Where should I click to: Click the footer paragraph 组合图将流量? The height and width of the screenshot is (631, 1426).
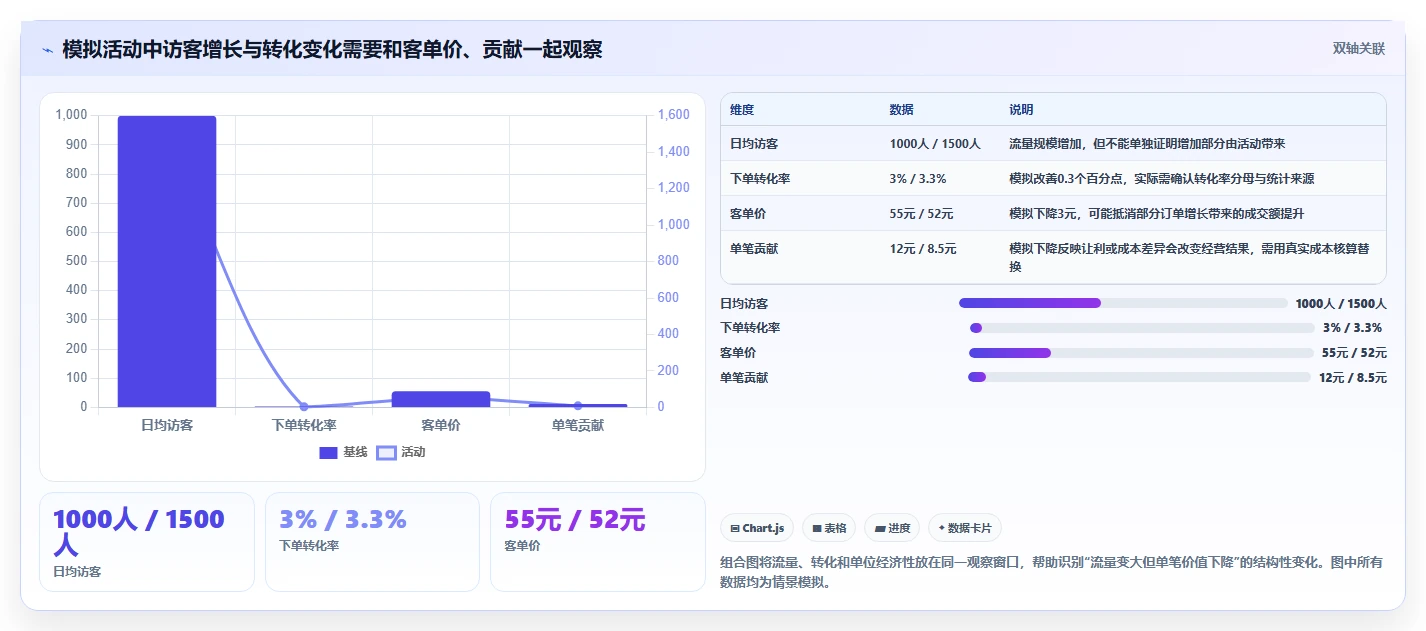pyautogui.click(x=1052, y=572)
